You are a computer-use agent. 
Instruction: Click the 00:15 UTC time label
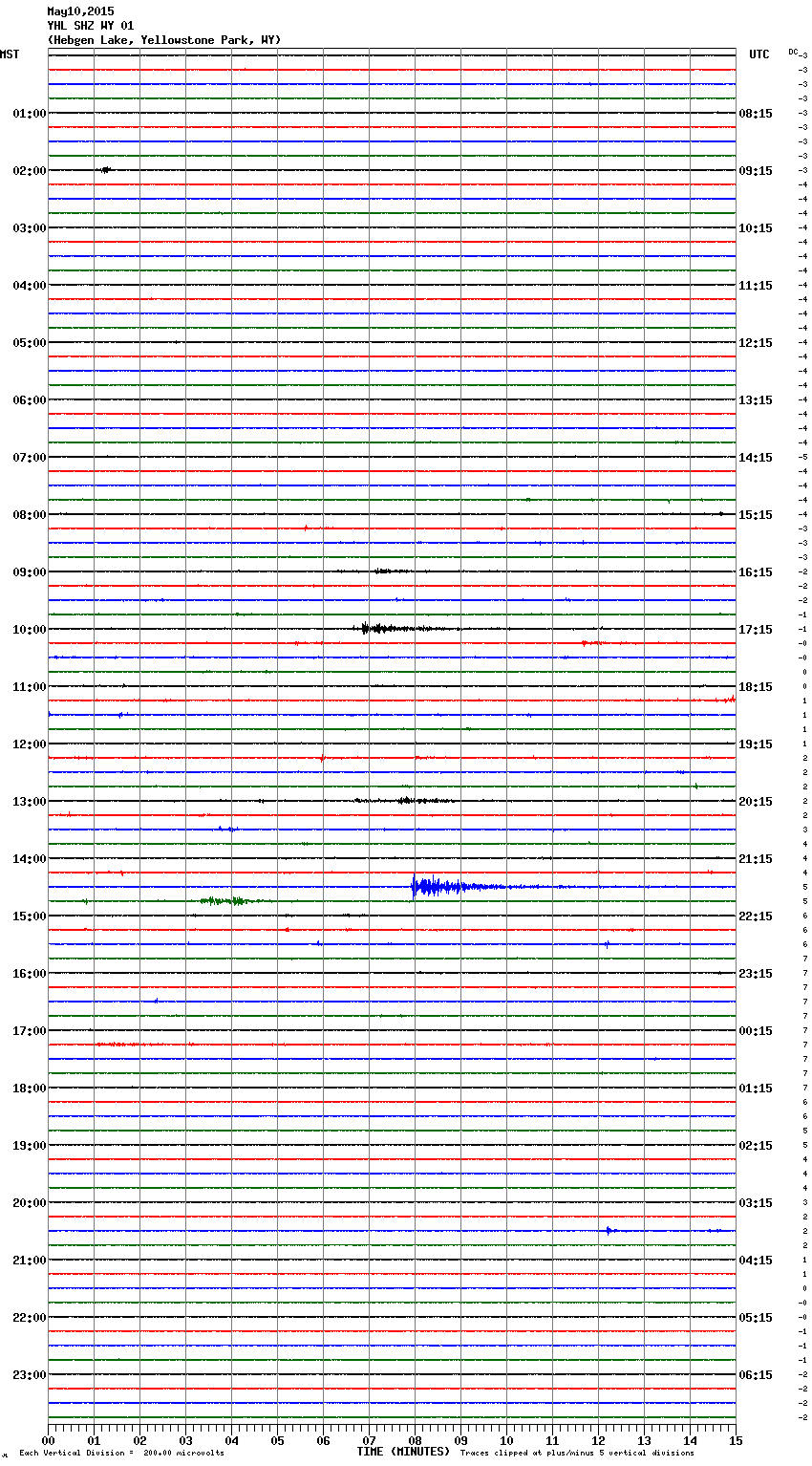[756, 1031]
